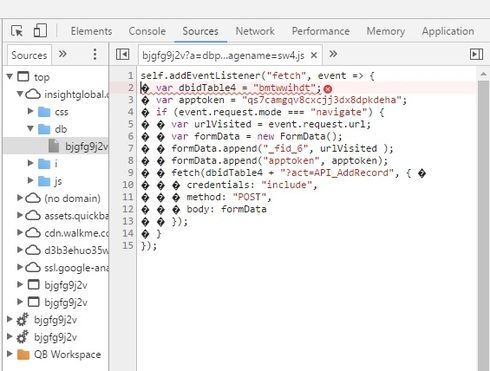490x371 pixels.
Task: Expand the js folder
Action: [30, 180]
